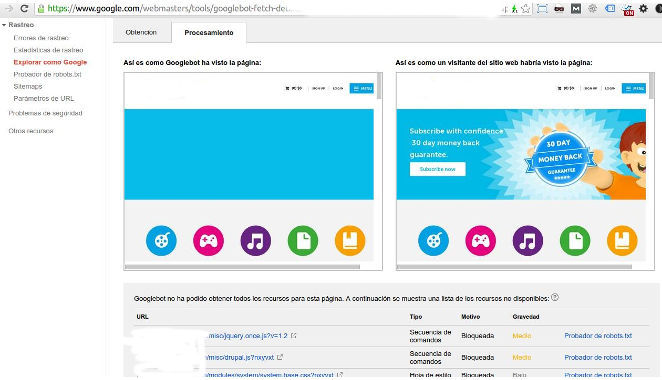Click the green document icon in Googlebot preview

click(303, 241)
